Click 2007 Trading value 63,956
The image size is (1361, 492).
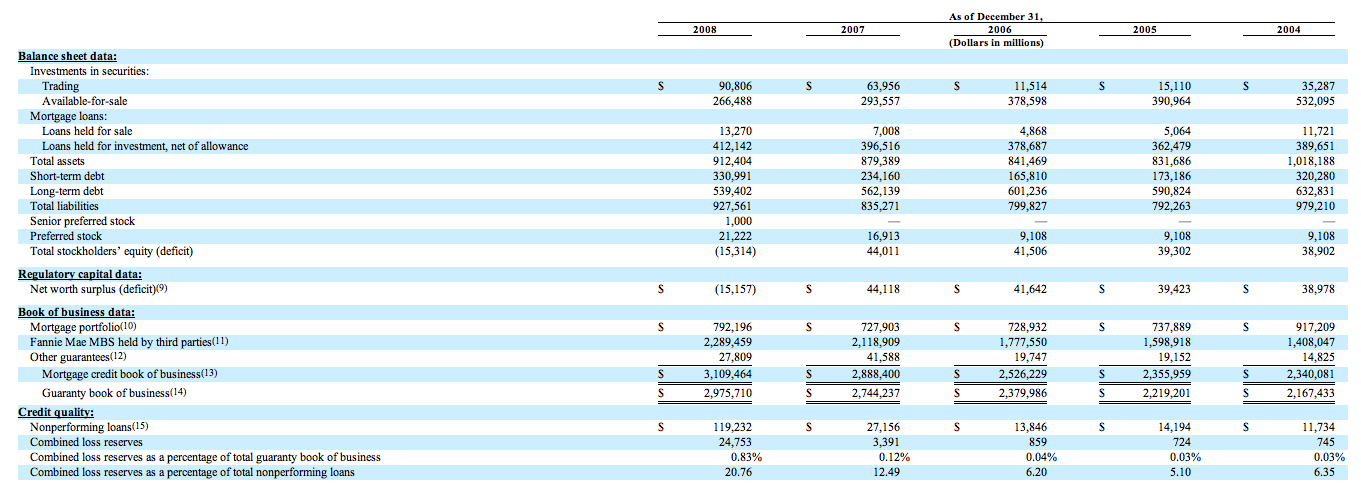(x=883, y=86)
